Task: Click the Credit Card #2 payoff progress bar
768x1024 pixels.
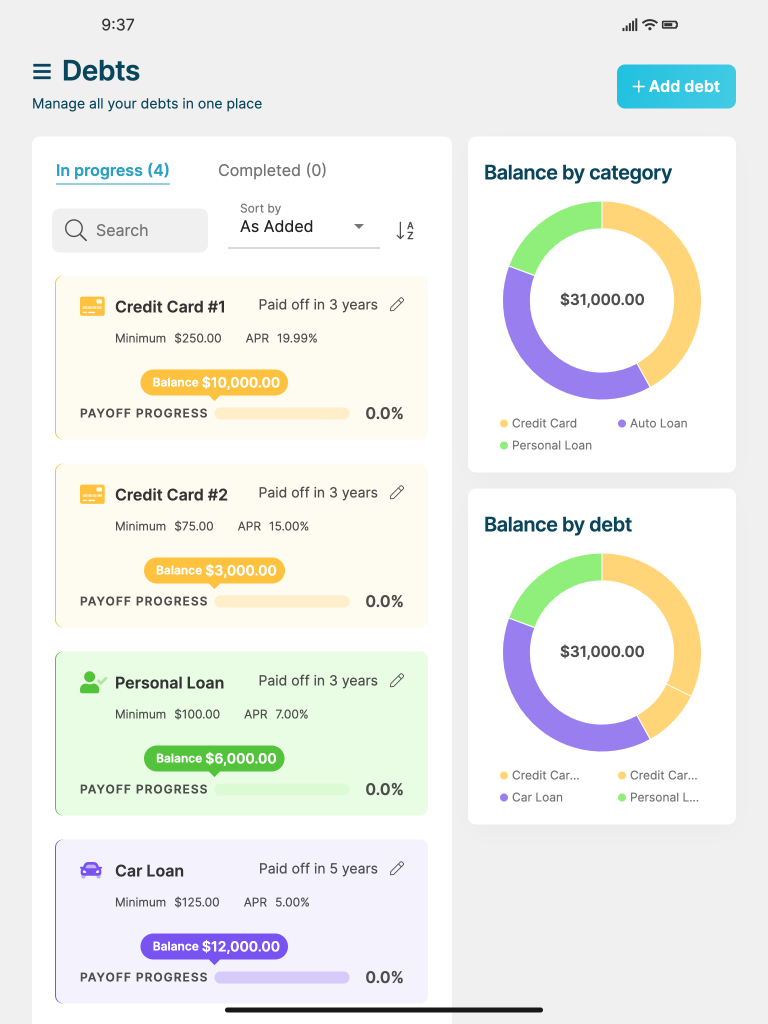Action: tap(282, 601)
